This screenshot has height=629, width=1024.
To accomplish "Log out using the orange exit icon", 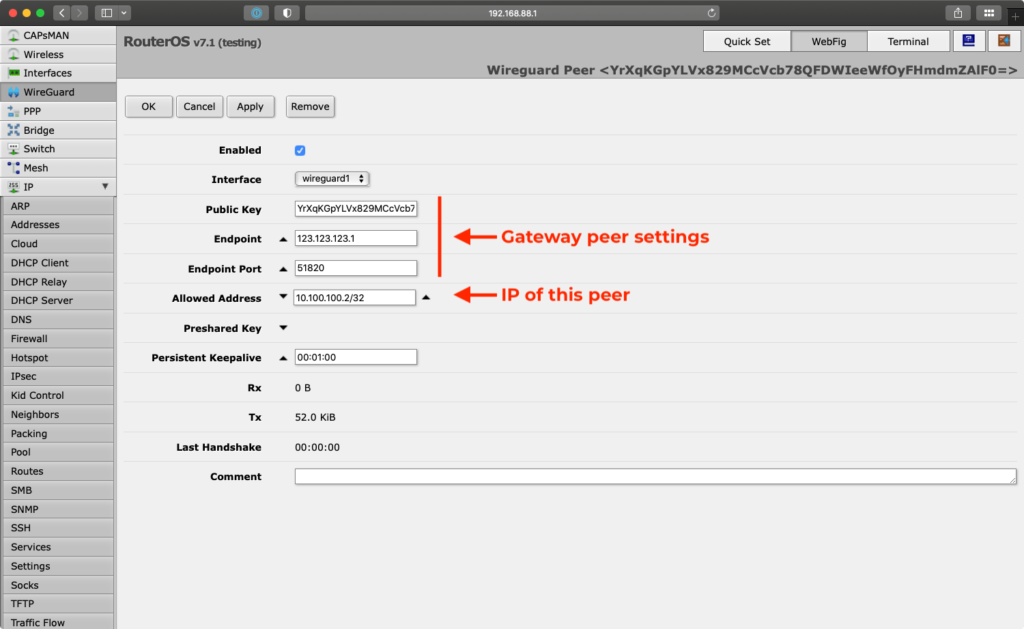I will pos(1004,41).
